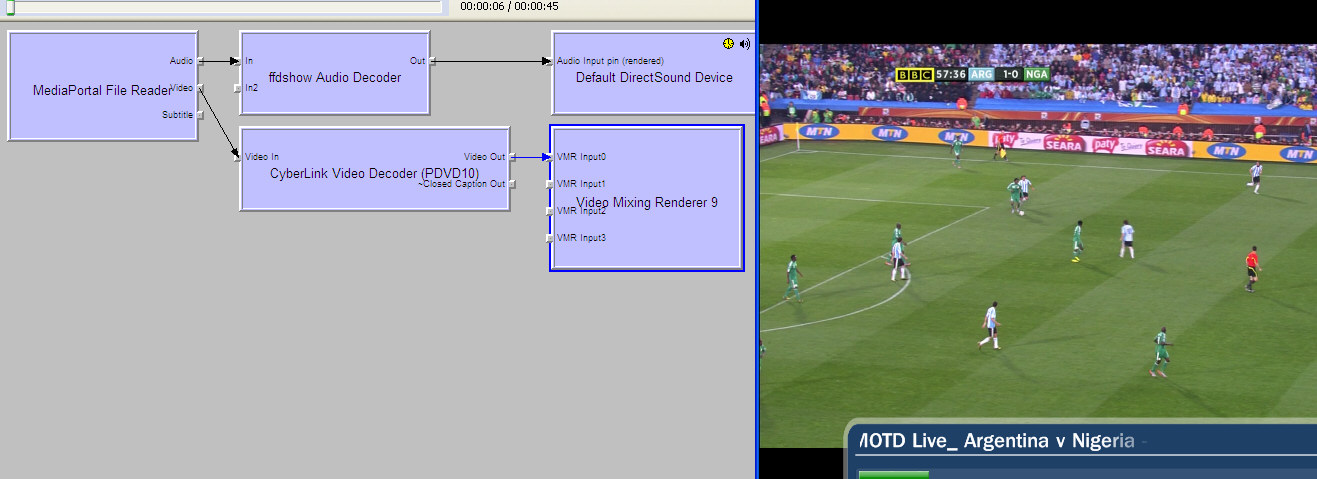
Task: Click the VMR Input3 pin
Action: tap(549, 238)
